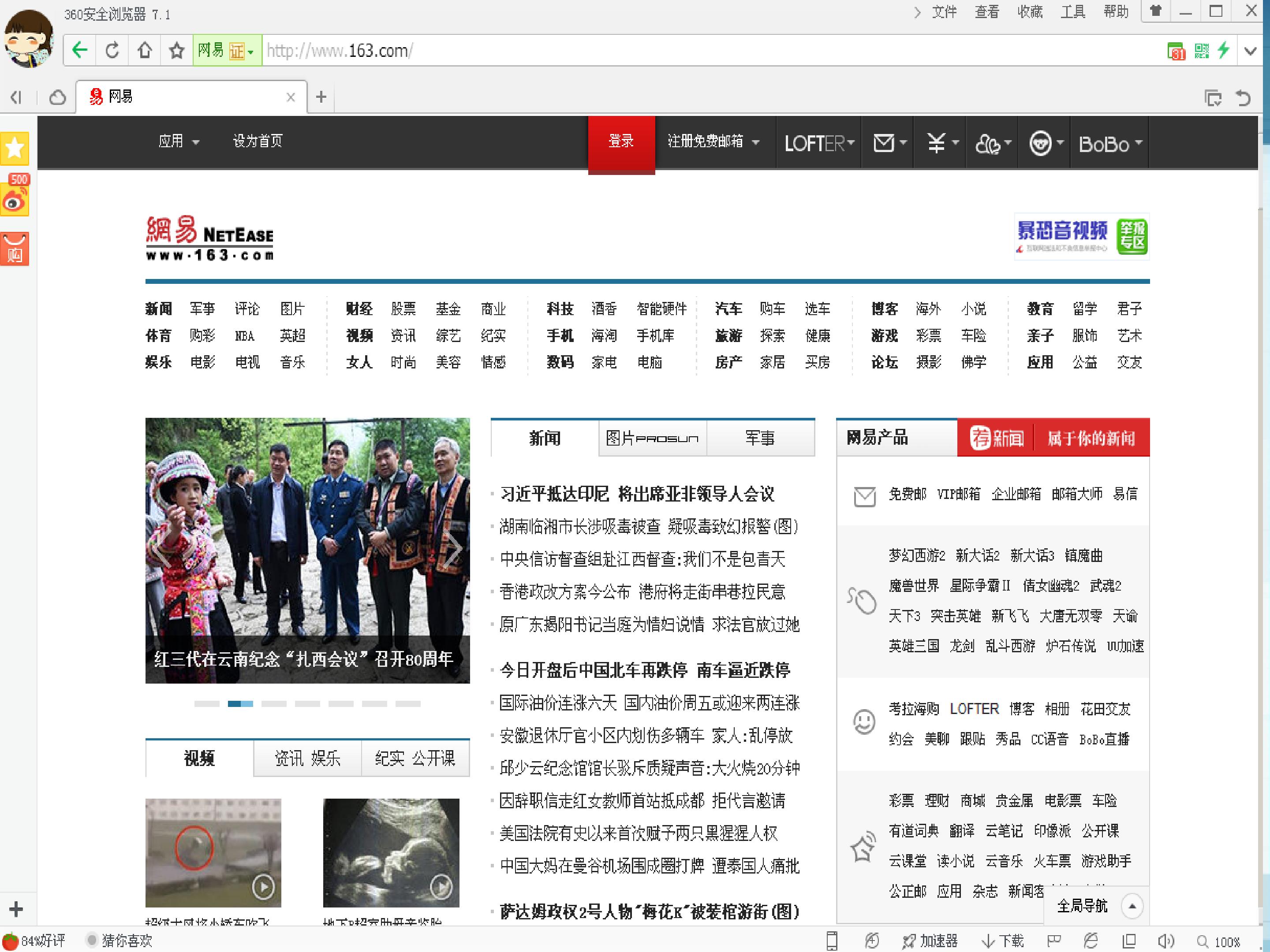Click the browser back arrow button

pos(80,51)
